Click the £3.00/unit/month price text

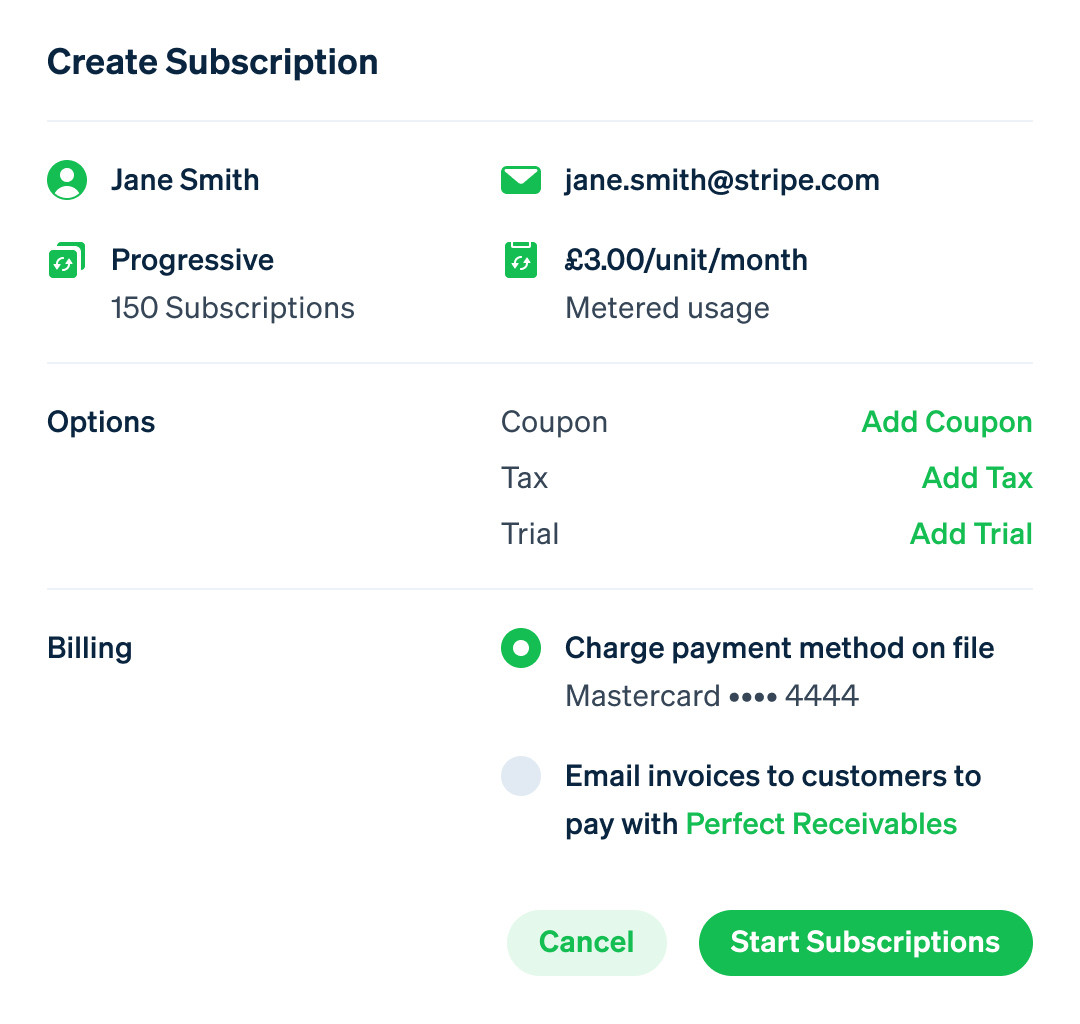click(x=686, y=260)
